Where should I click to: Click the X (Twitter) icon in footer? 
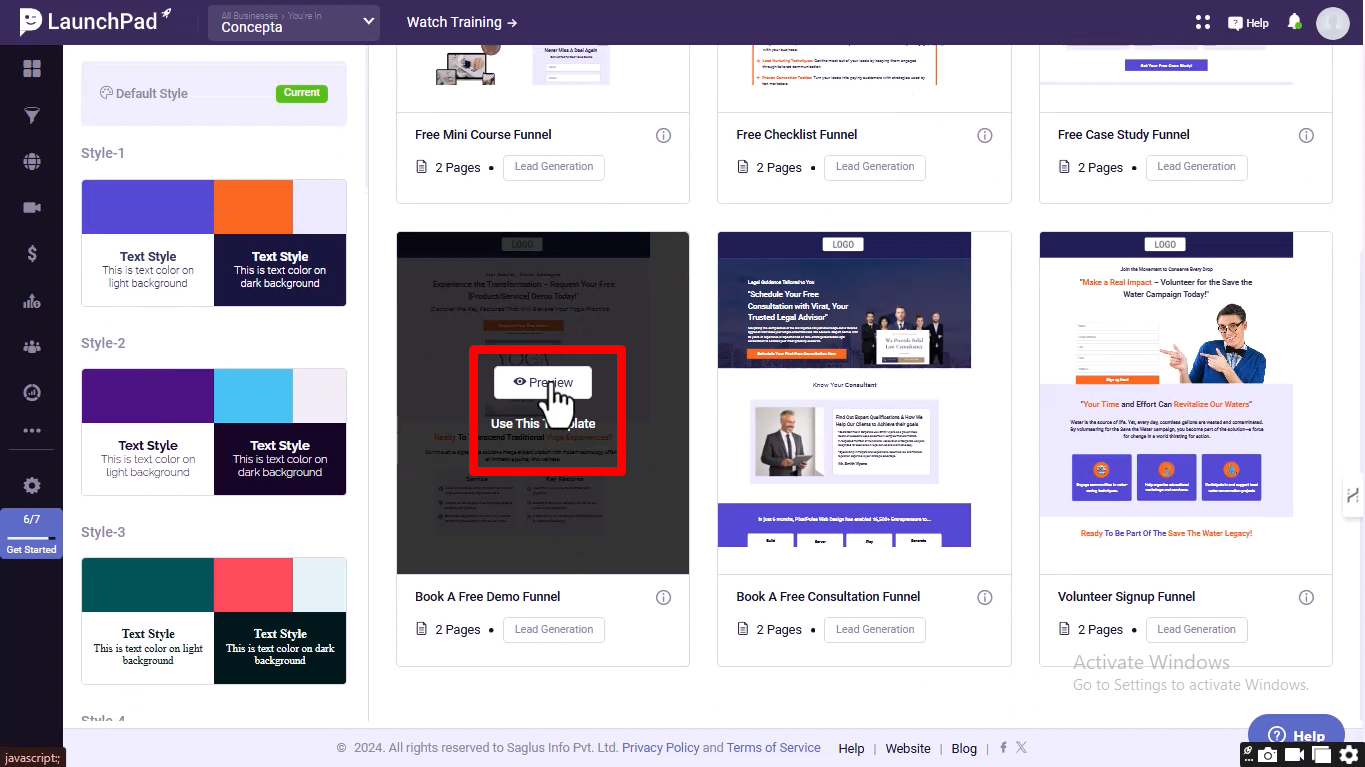(x=1021, y=747)
